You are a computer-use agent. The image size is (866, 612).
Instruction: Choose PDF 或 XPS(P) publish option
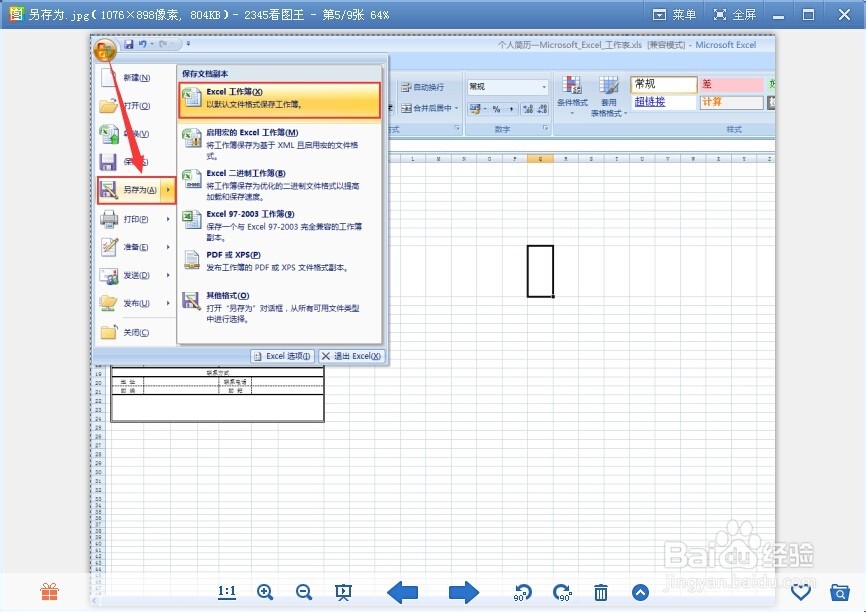point(279,261)
